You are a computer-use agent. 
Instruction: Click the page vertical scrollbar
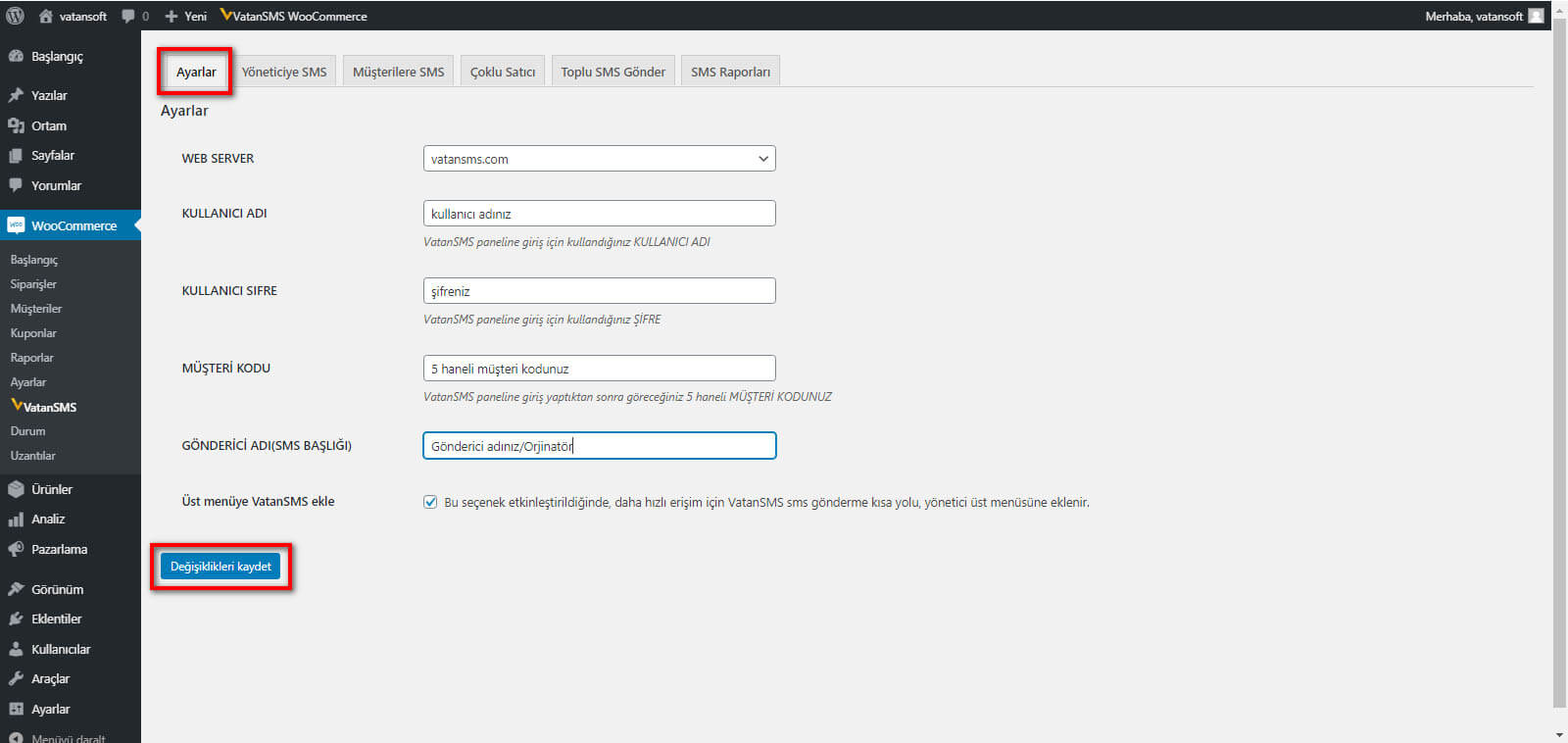click(1559, 363)
